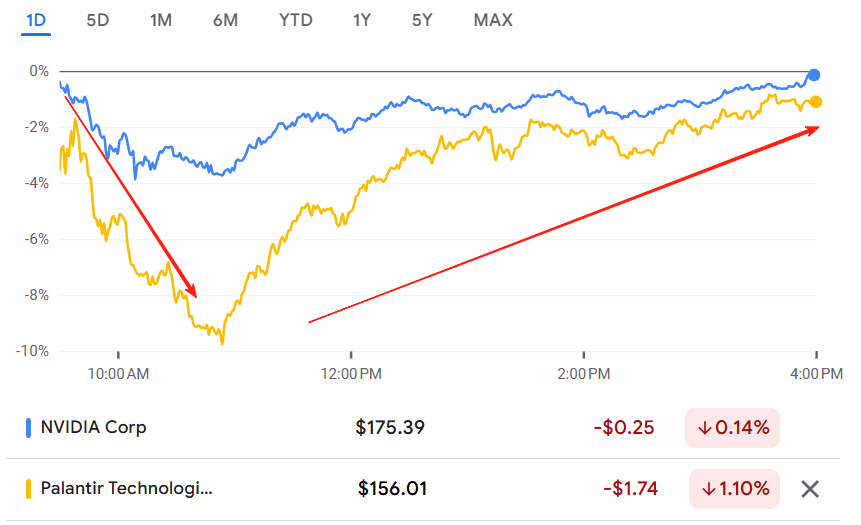861x525 pixels.
Task: Click the Palantir yellow color marker
Action: tap(29, 489)
